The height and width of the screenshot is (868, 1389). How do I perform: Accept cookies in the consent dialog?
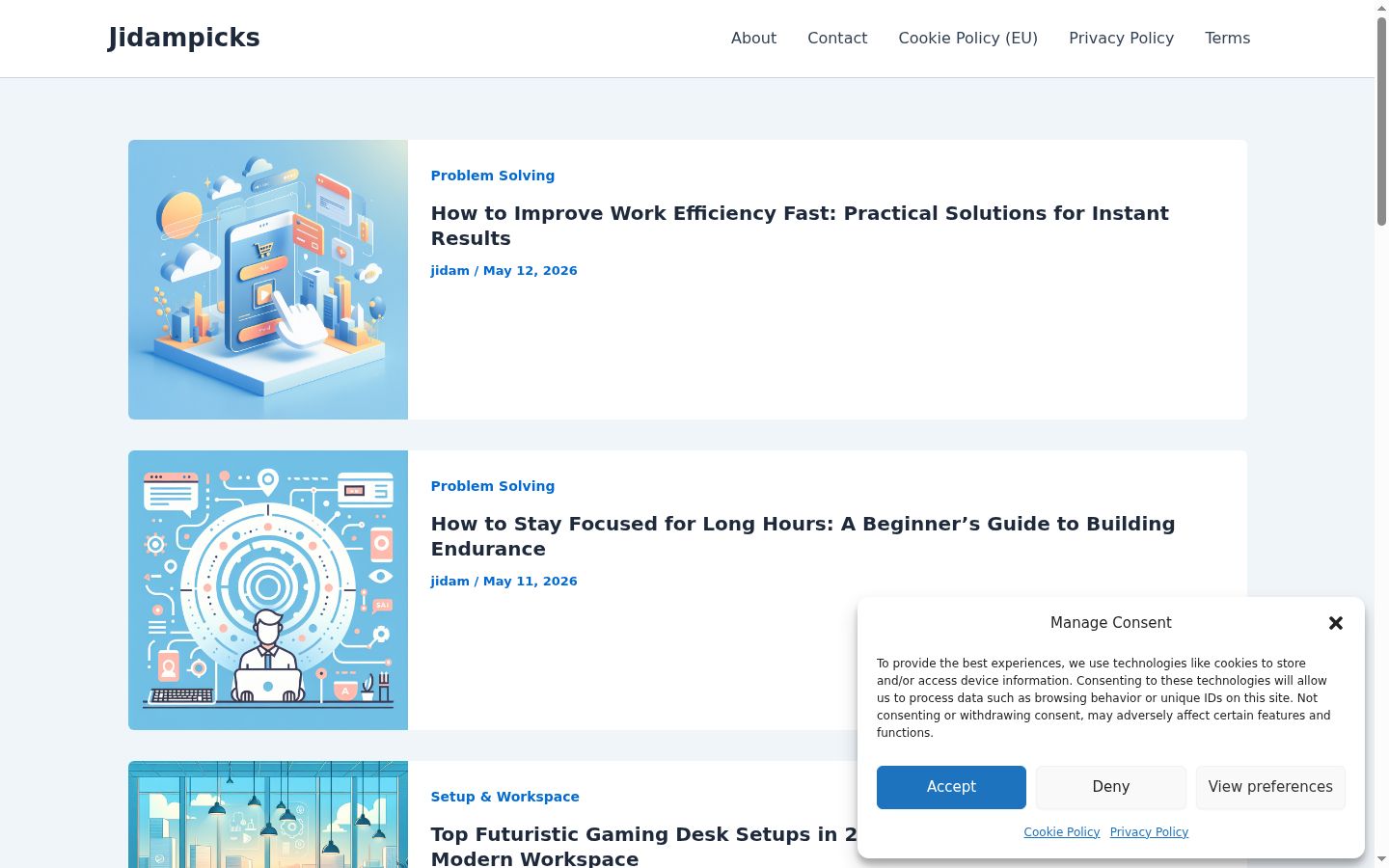[x=951, y=787]
